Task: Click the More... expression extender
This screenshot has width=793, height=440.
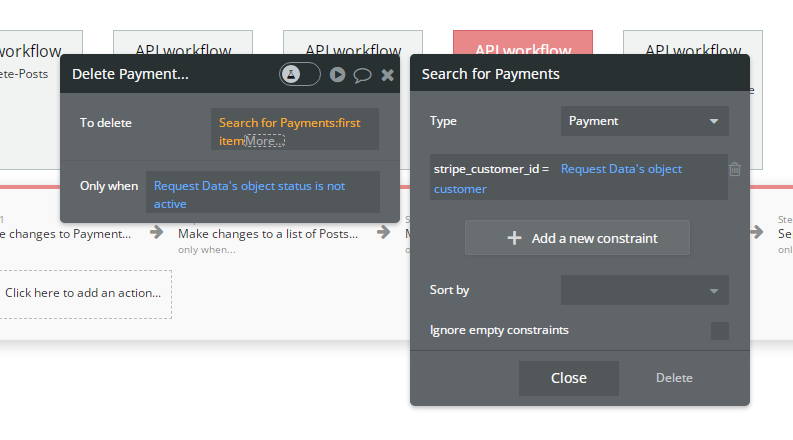Action: [x=265, y=141]
